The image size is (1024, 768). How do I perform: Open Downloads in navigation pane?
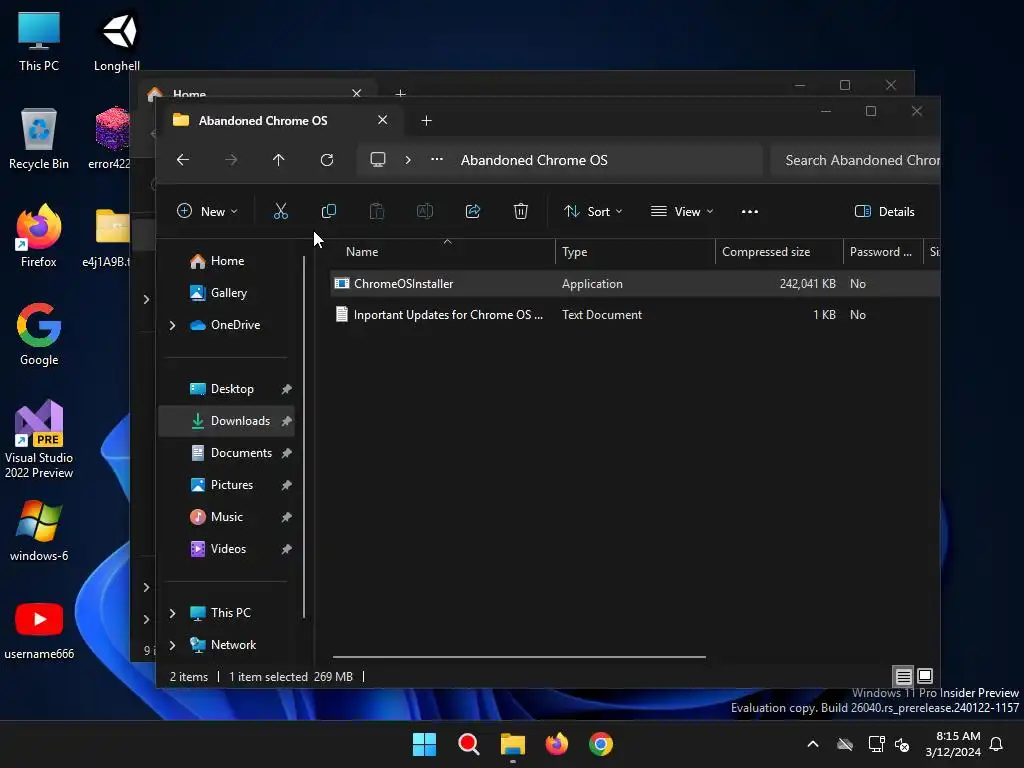tap(227, 421)
